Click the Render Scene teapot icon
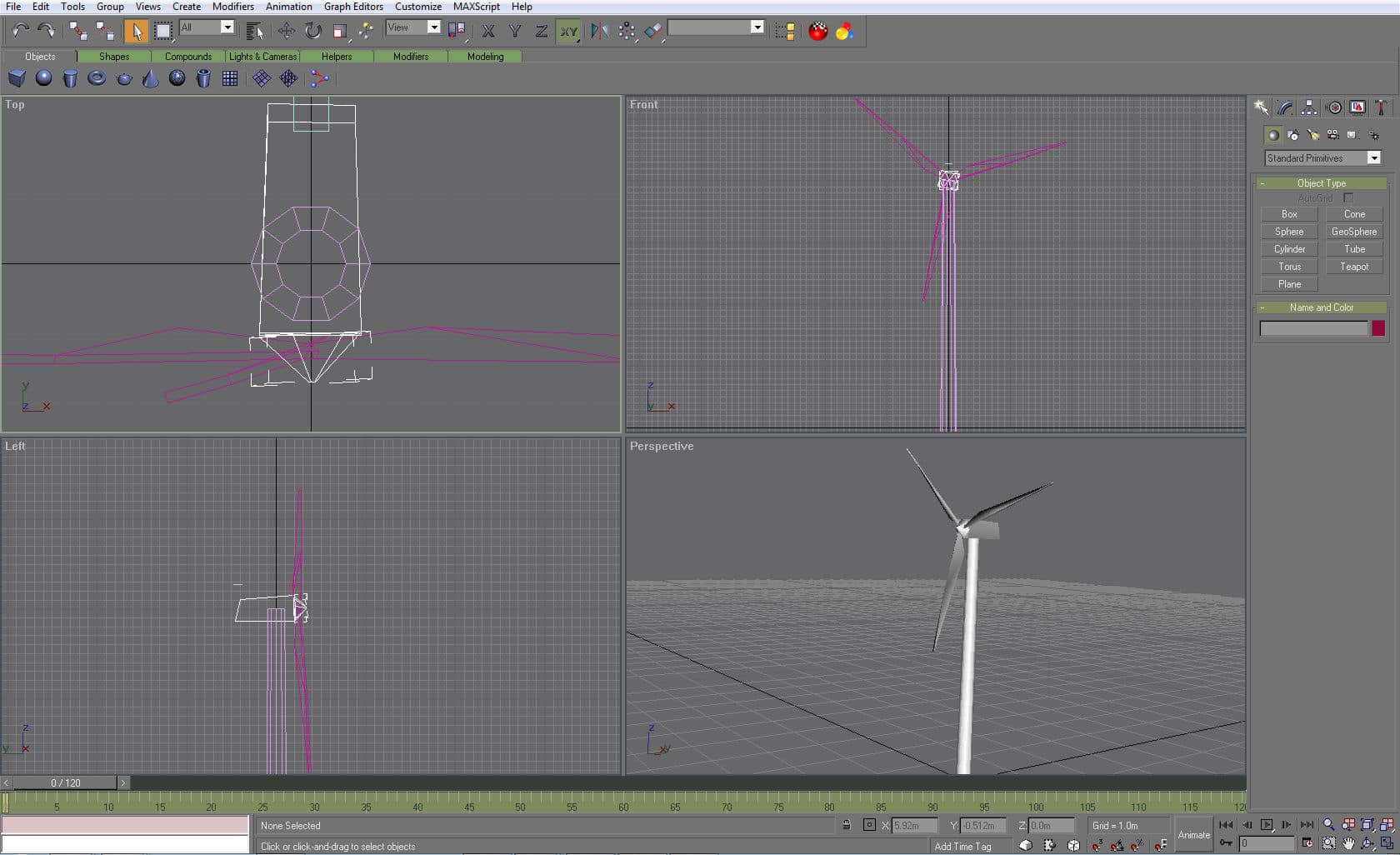1400x855 pixels. [x=817, y=31]
